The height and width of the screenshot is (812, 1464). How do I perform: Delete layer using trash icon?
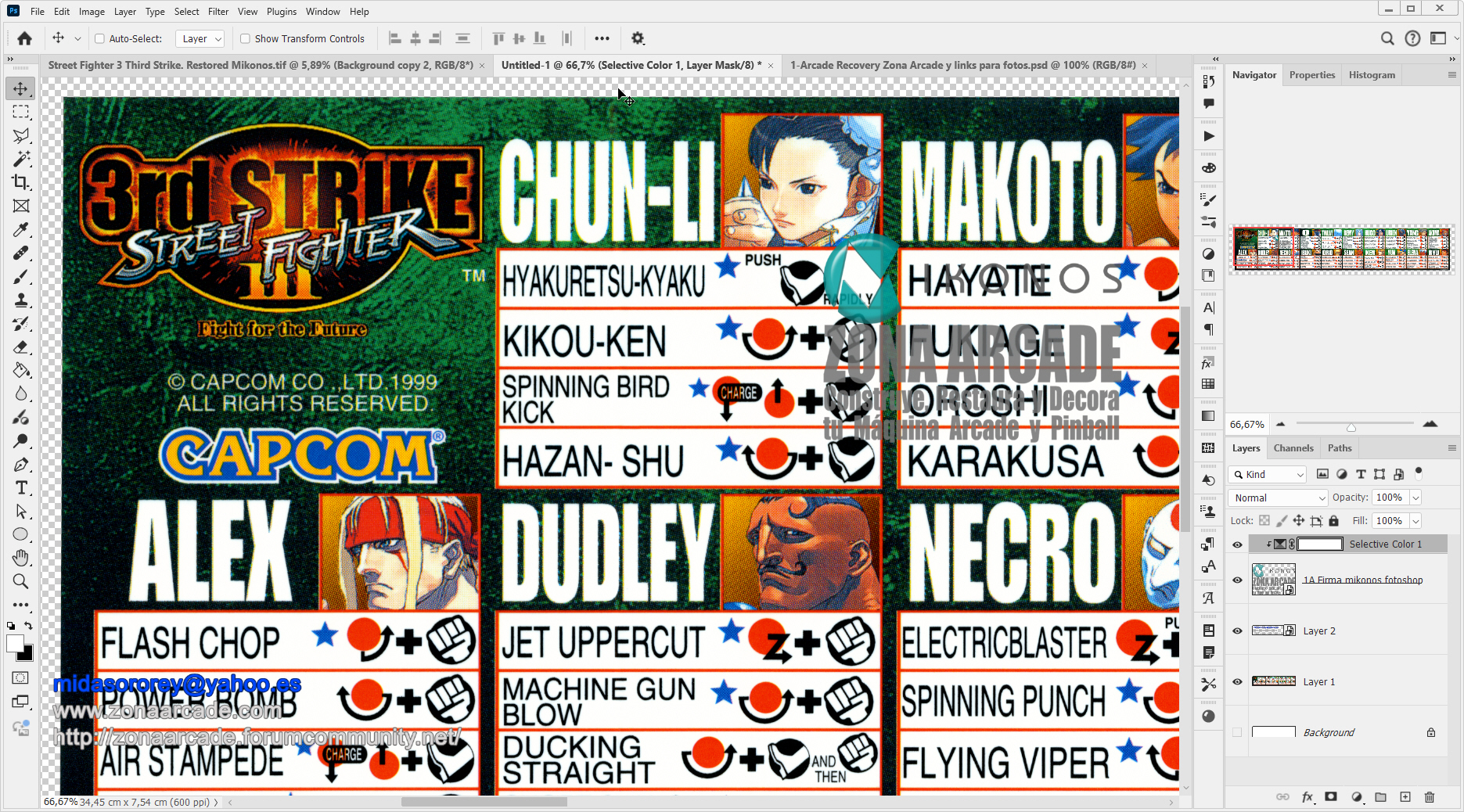tap(1430, 797)
